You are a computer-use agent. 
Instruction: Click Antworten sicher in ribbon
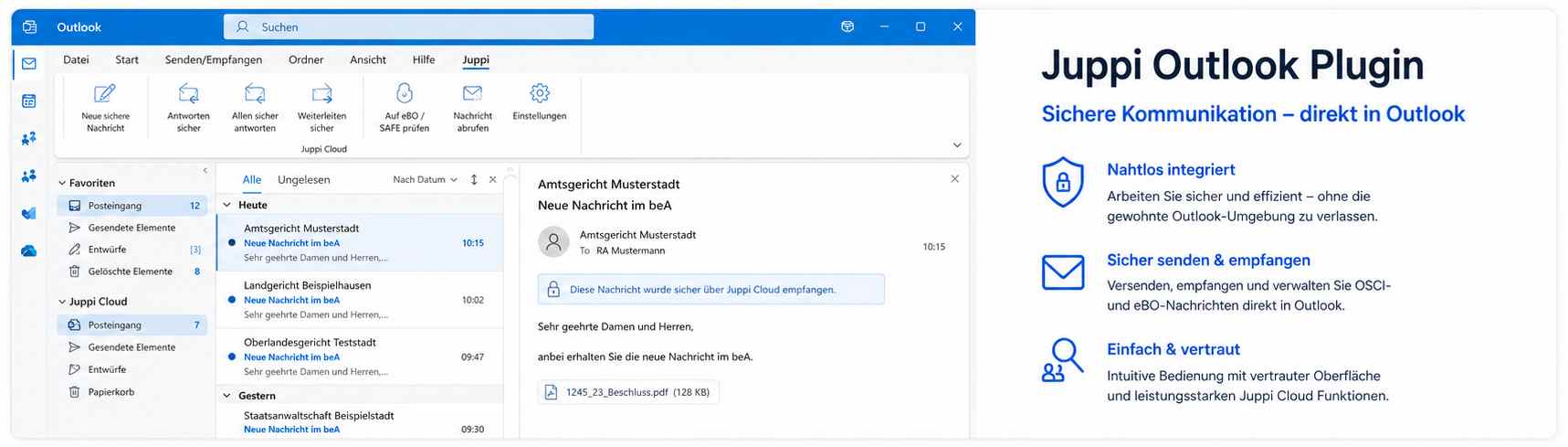point(188,107)
